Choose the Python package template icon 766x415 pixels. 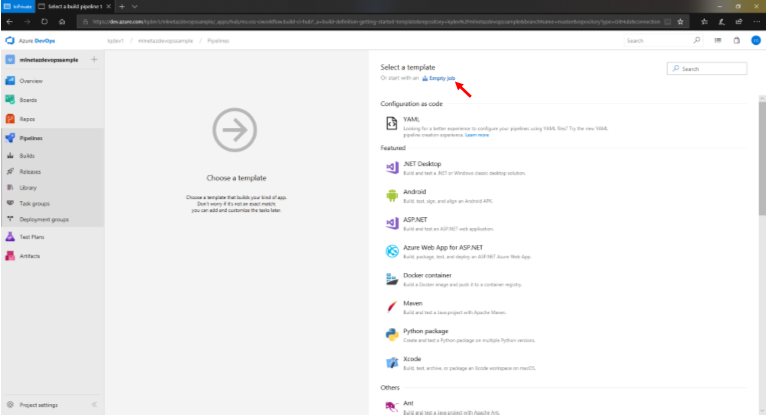click(392, 335)
